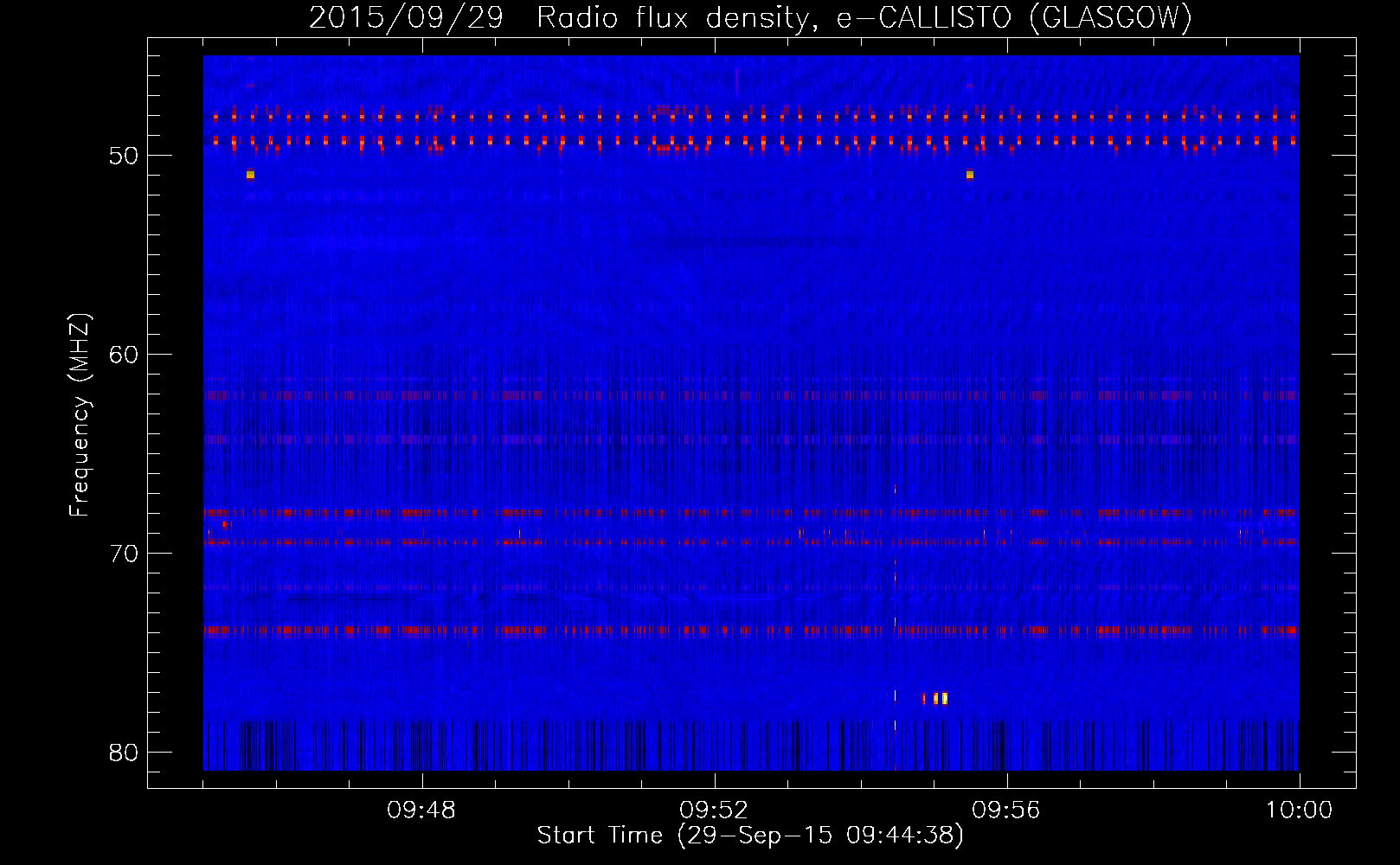This screenshot has width=1400, height=865.
Task: Click the 10:00 time tick label
Action: point(1299,811)
